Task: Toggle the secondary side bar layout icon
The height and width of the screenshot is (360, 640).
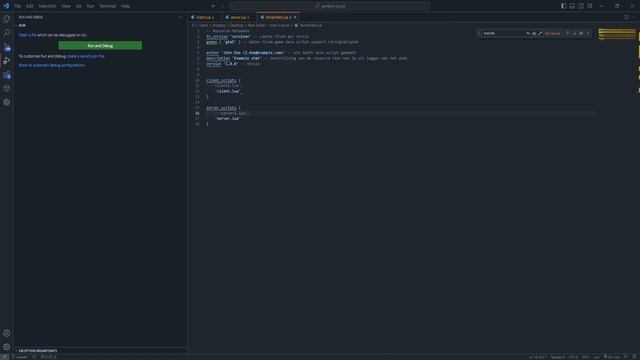Action: point(581,6)
